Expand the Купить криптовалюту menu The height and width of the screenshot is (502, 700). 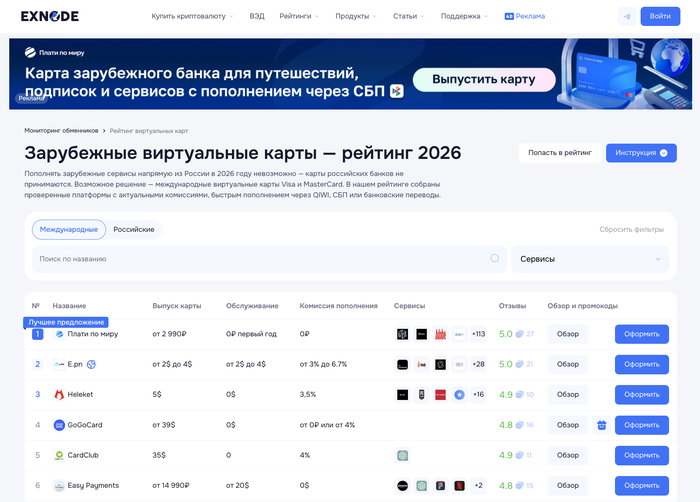coord(192,17)
